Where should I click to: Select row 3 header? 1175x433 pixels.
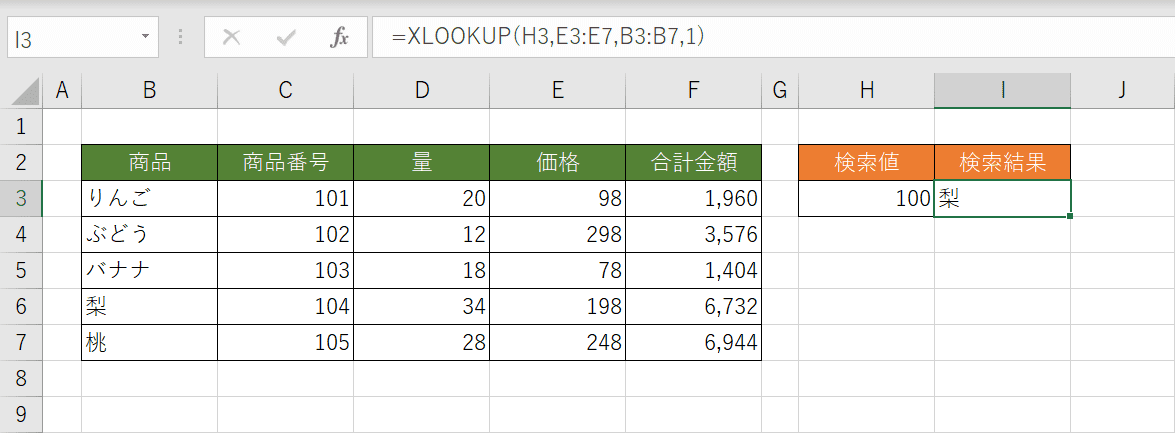(21, 199)
